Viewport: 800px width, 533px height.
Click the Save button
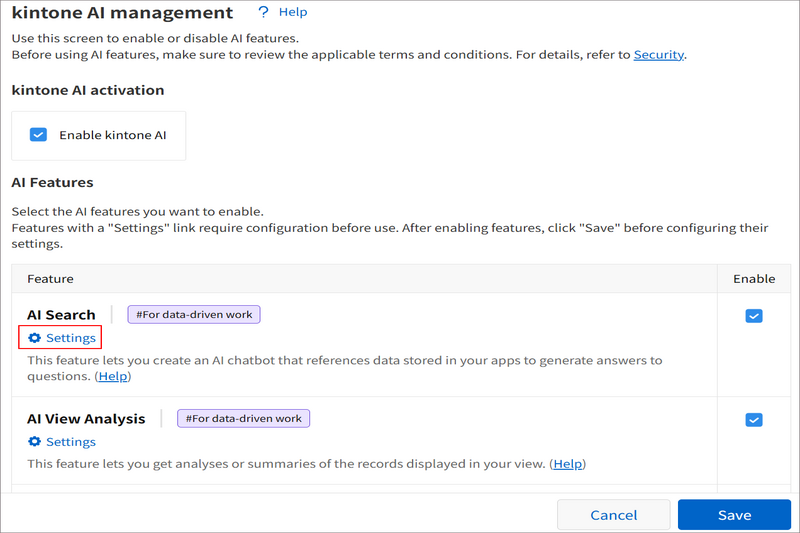pyautogui.click(x=734, y=515)
